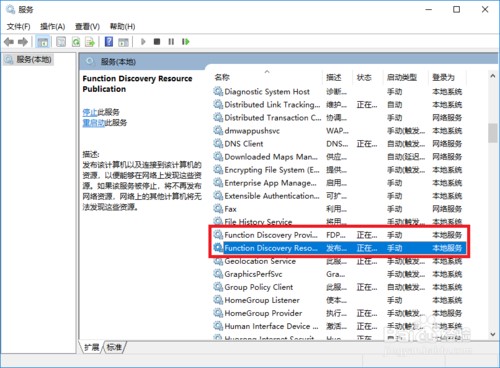Viewport: 500px width, 368px height.
Task: Sort by the 名称 column header
Action: pos(267,77)
